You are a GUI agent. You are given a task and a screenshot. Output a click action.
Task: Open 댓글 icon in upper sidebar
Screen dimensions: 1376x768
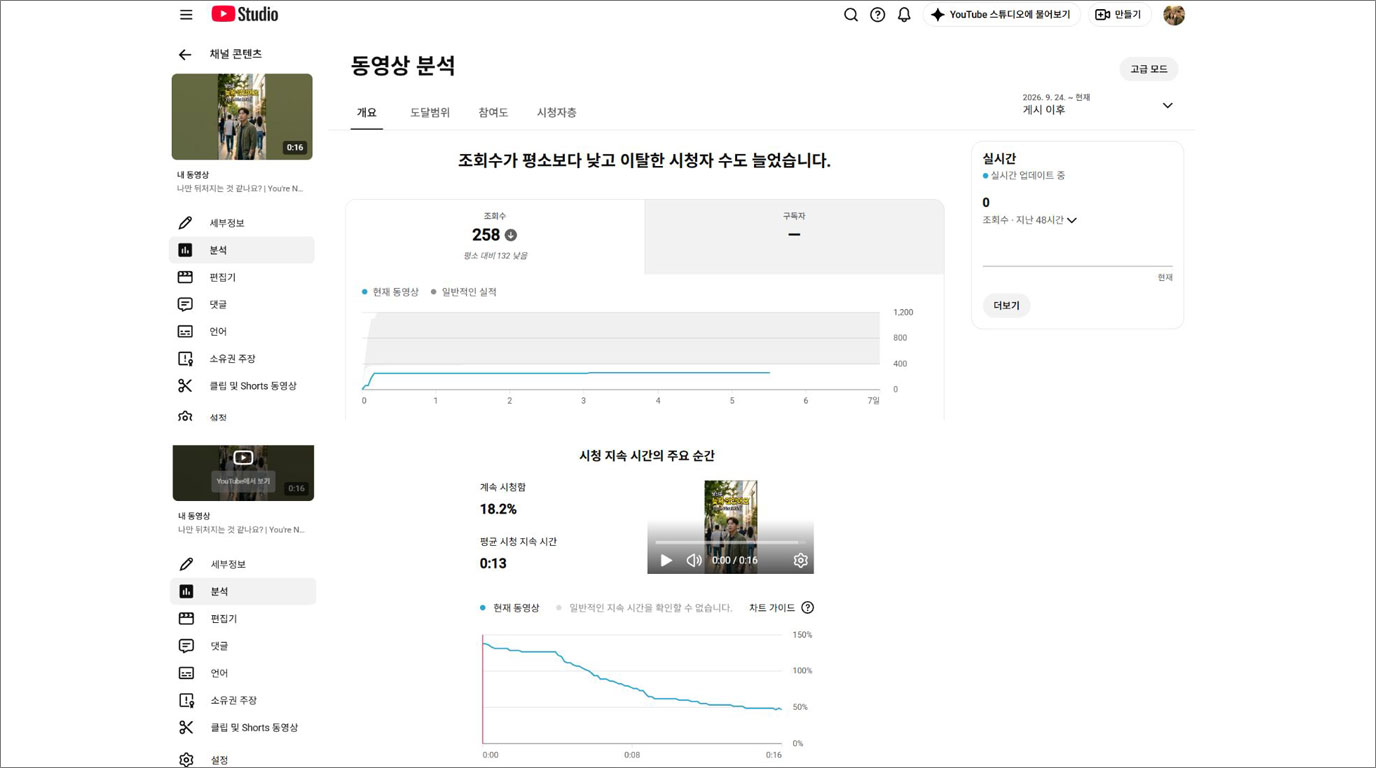(185, 304)
